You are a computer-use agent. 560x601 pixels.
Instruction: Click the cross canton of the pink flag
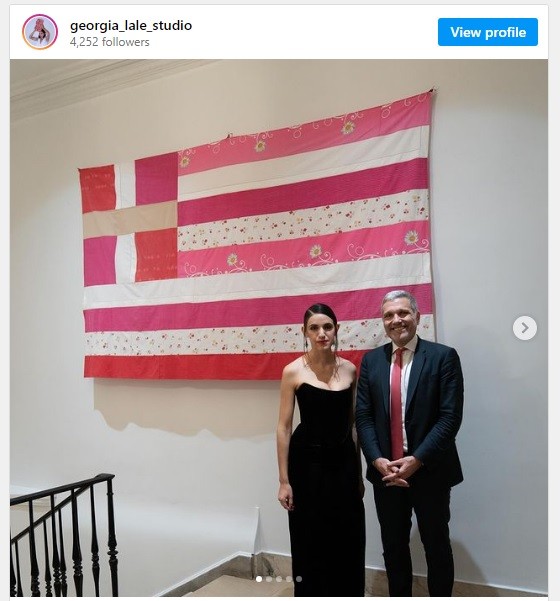click(x=128, y=220)
